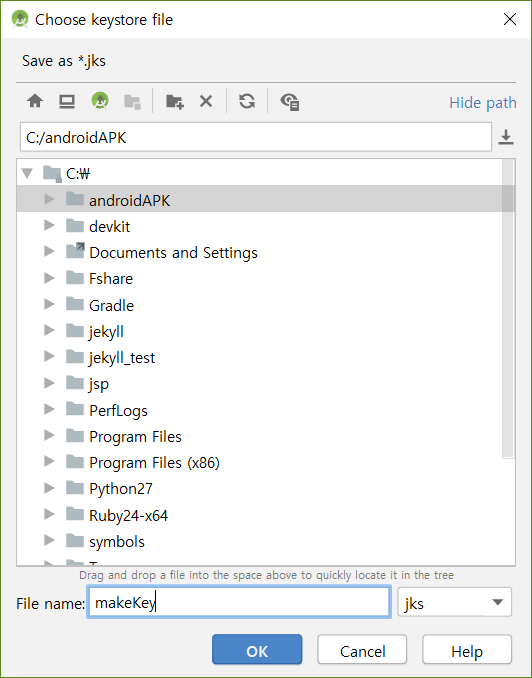Create a new folder with toolbar icon
Image resolution: width=532 pixels, height=678 pixels.
tap(175, 102)
